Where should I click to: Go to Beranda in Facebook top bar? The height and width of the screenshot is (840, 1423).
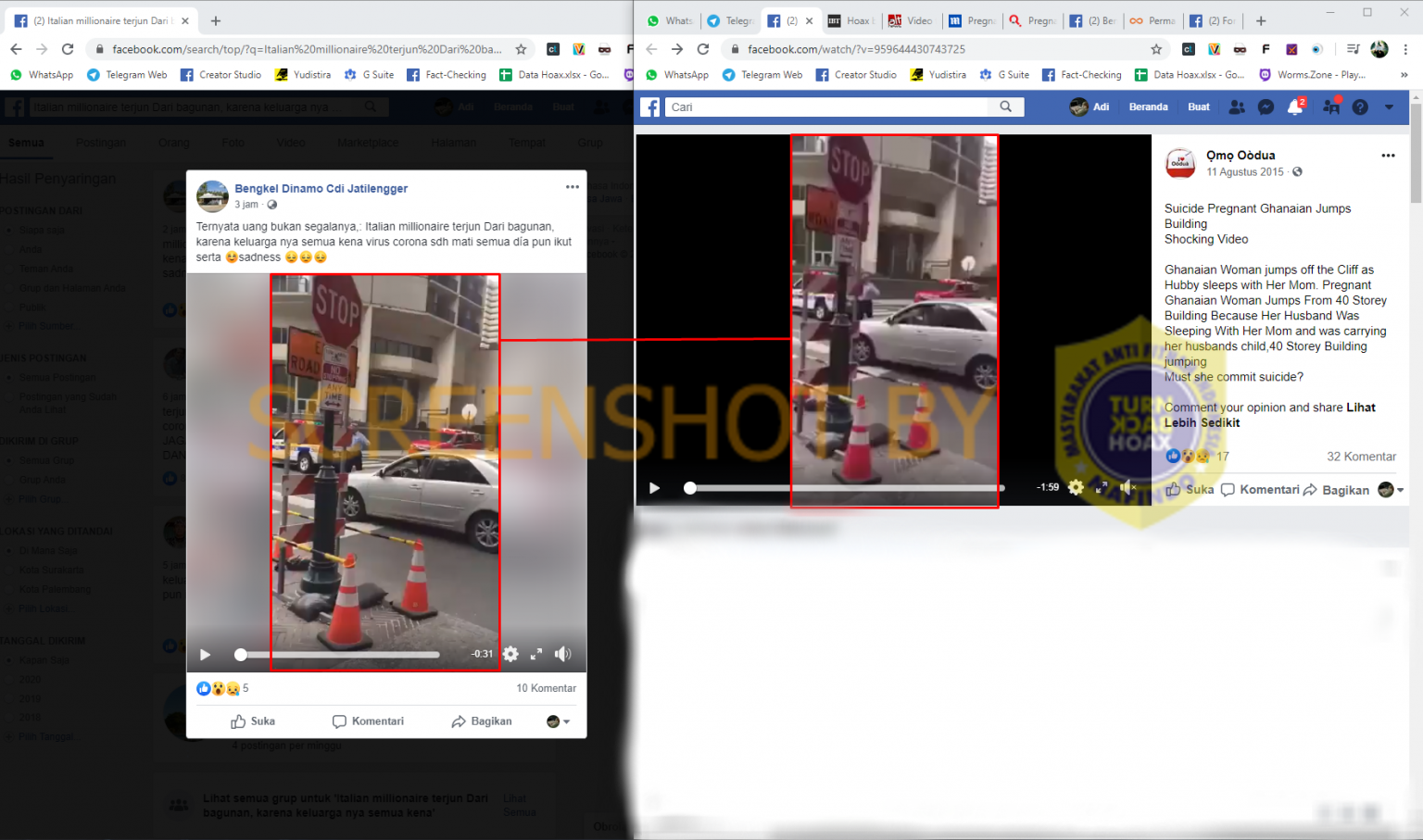[1148, 107]
